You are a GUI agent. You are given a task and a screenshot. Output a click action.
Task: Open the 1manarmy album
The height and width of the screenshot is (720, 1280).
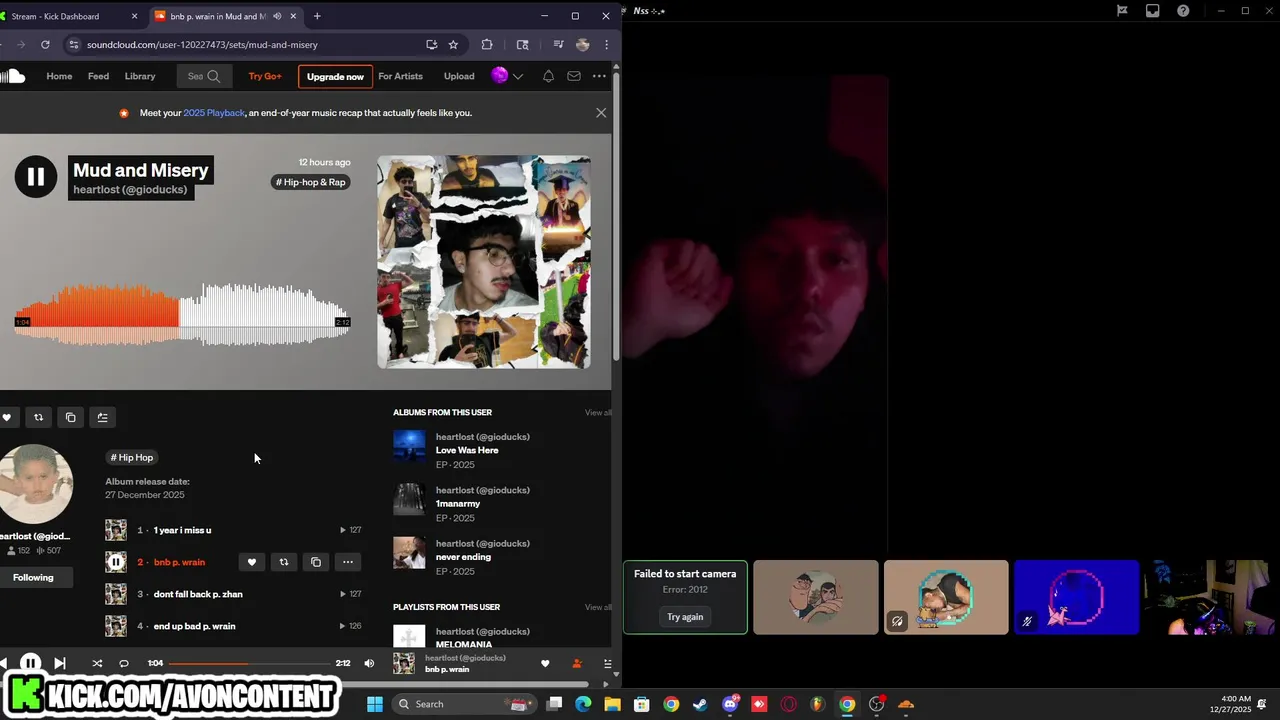click(x=458, y=503)
